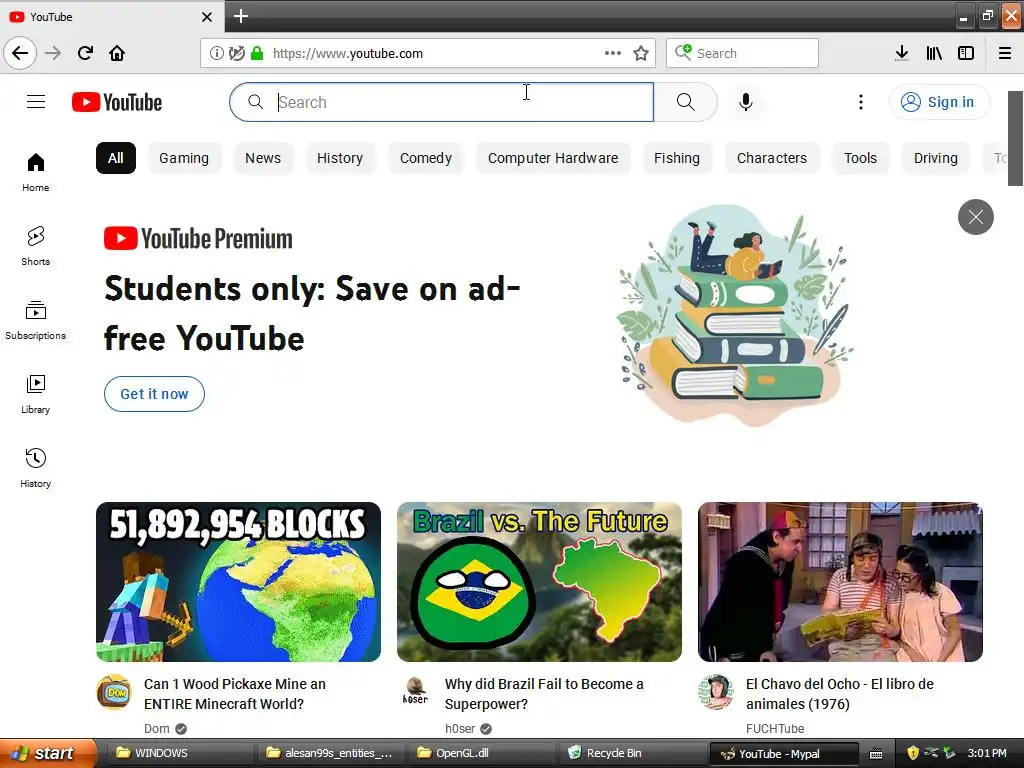Click the FUCHTube channel name
This screenshot has width=1024, height=768.
775,728
